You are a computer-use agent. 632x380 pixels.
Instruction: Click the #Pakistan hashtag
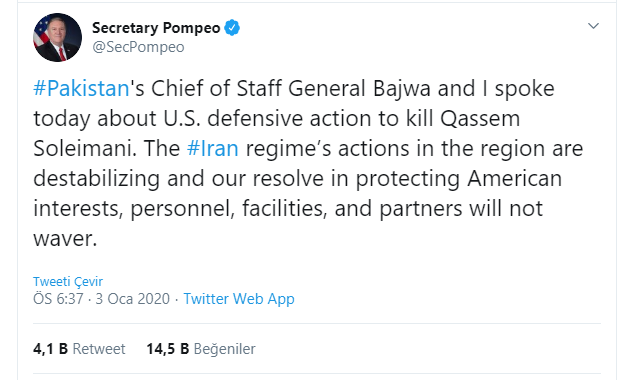click(81, 89)
